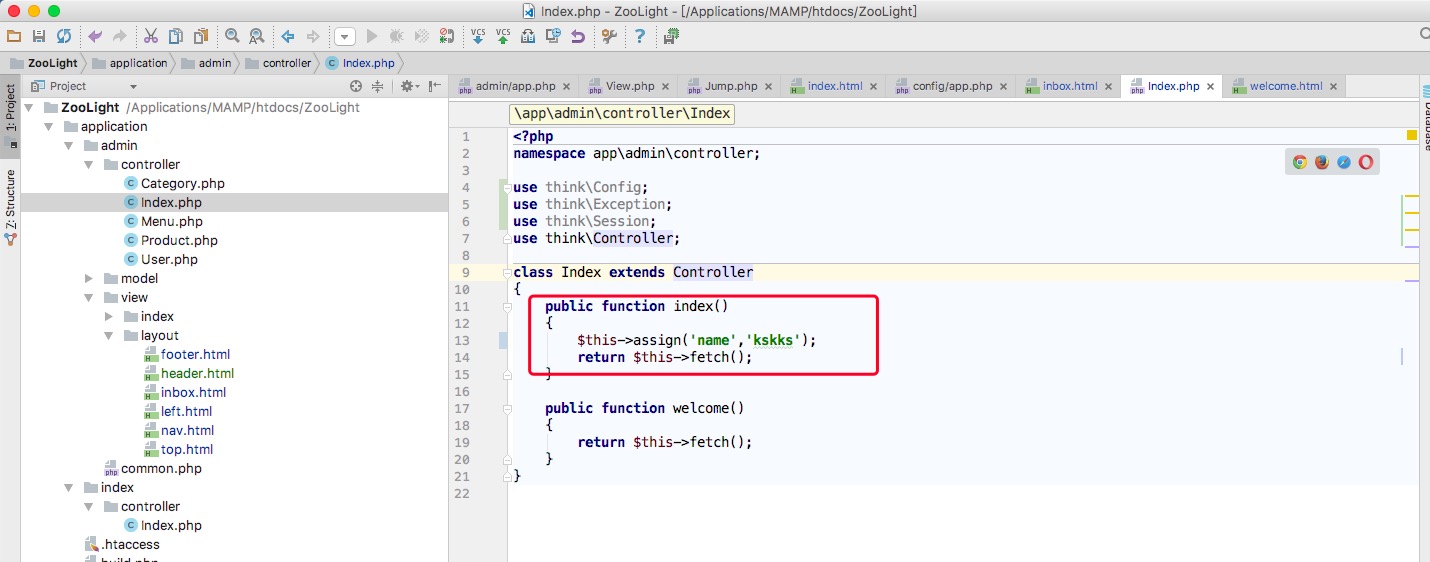The image size is (1430, 562).
Task: Click the Cut scissors icon
Action: click(150, 36)
